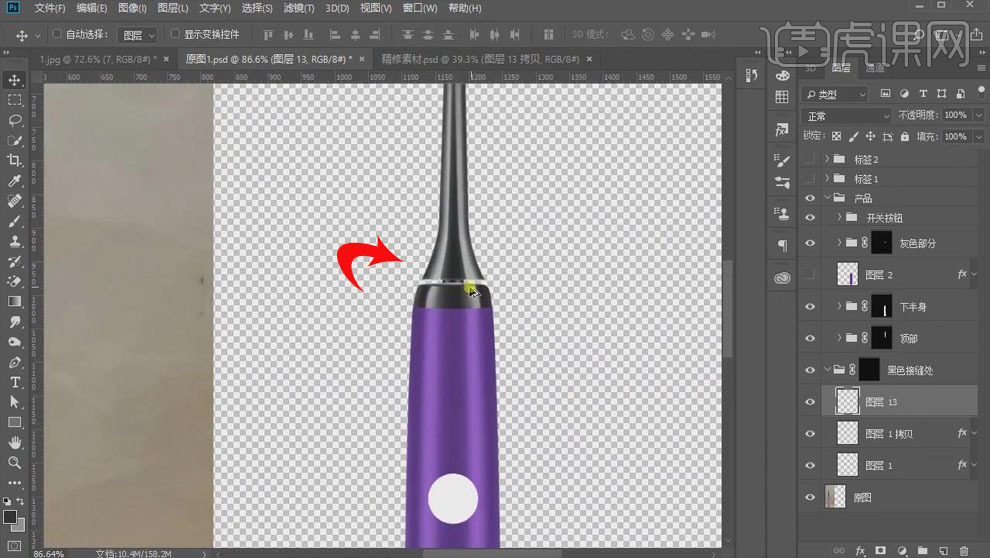Select the Rectangular Marquee tool

[15, 100]
